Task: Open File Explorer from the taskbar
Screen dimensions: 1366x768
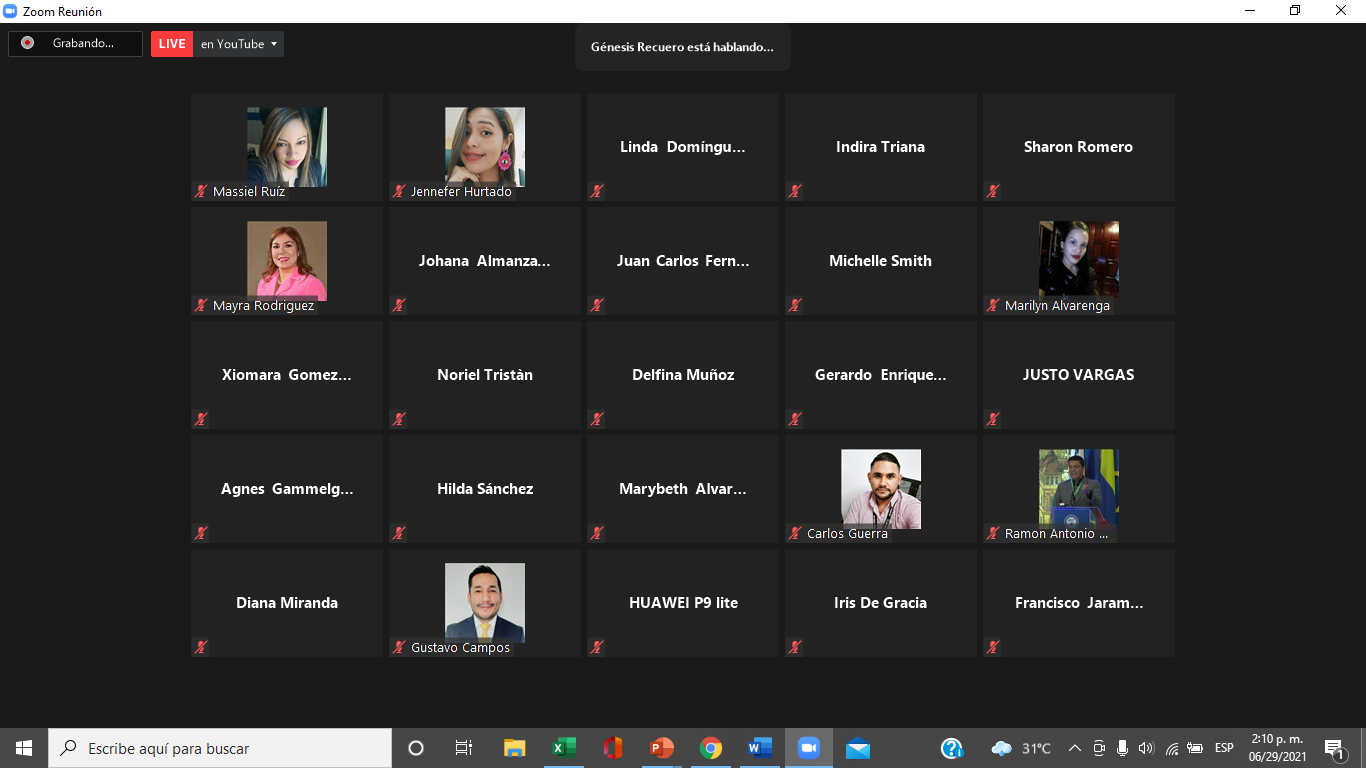Action: coord(514,748)
